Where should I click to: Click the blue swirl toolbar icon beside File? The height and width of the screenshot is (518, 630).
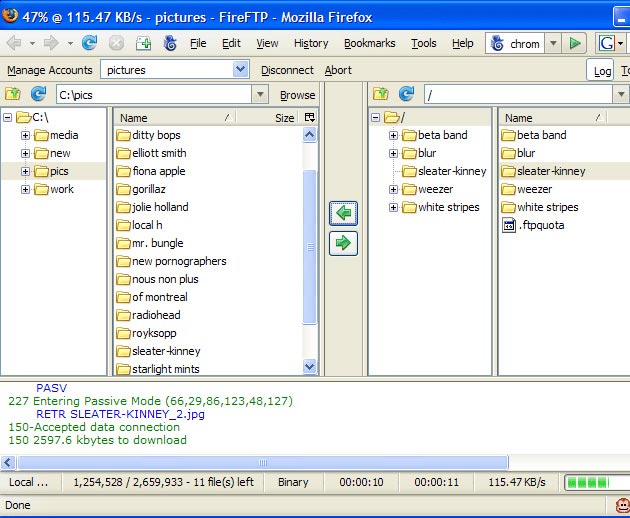(x=170, y=43)
